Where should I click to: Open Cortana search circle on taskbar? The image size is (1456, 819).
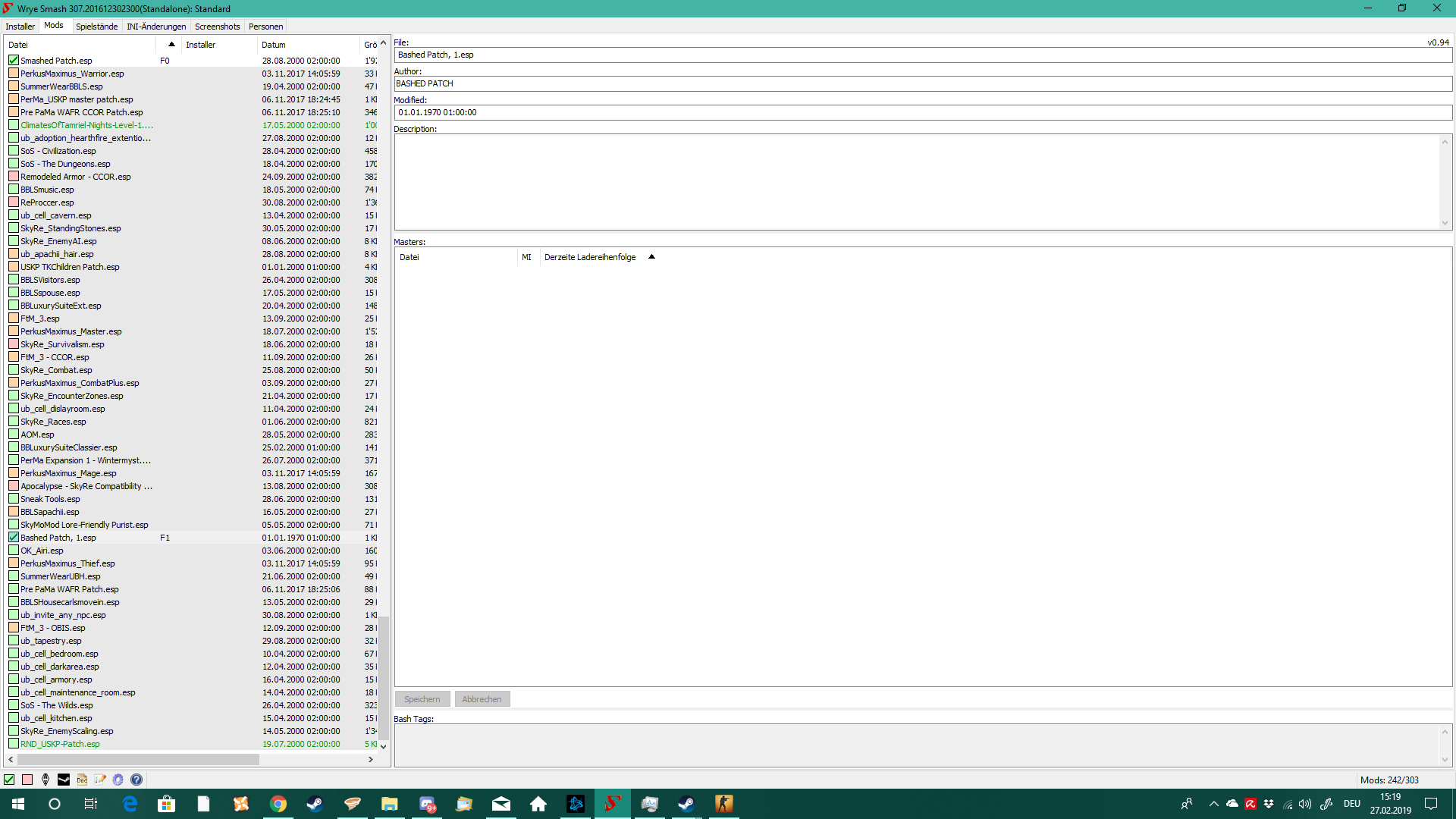(55, 804)
